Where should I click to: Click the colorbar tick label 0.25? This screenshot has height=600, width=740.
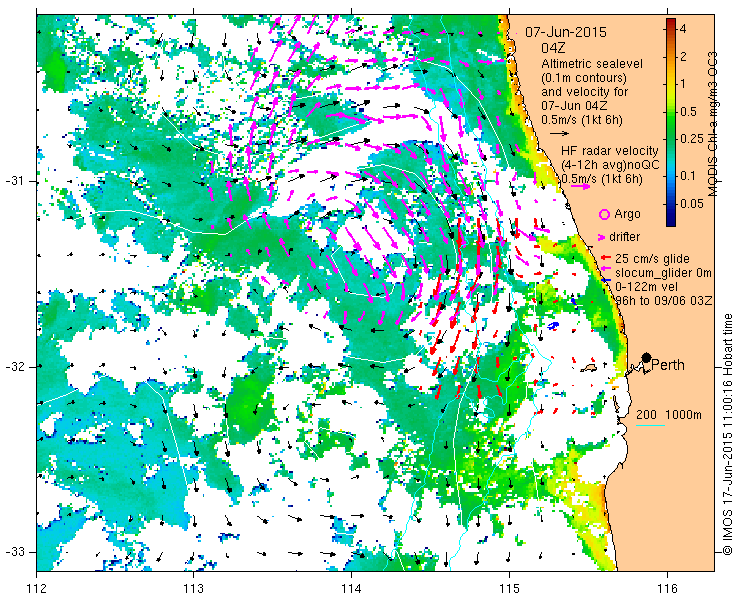[691, 138]
